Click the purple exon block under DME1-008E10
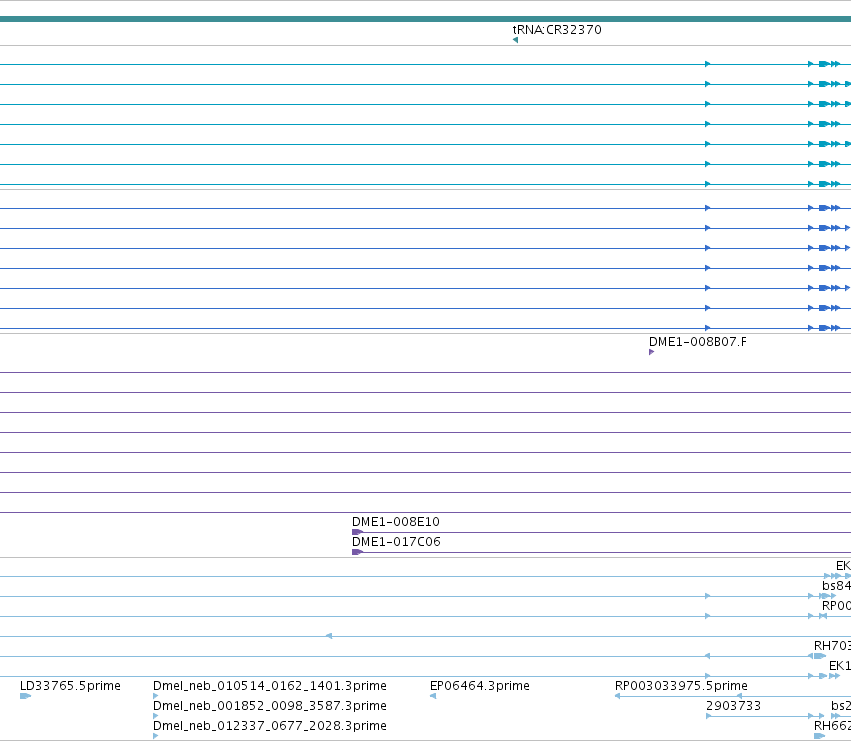The width and height of the screenshot is (851, 741). (x=357, y=532)
